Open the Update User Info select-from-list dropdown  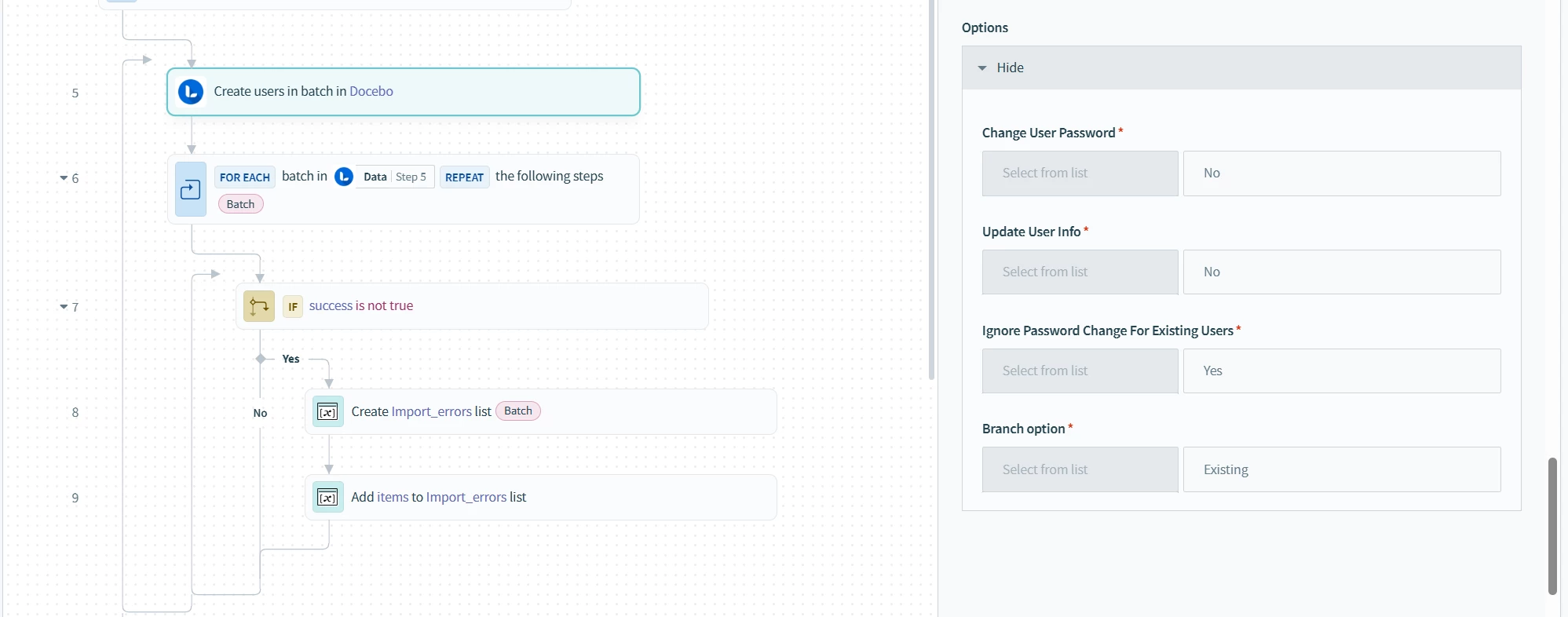[1080, 272]
